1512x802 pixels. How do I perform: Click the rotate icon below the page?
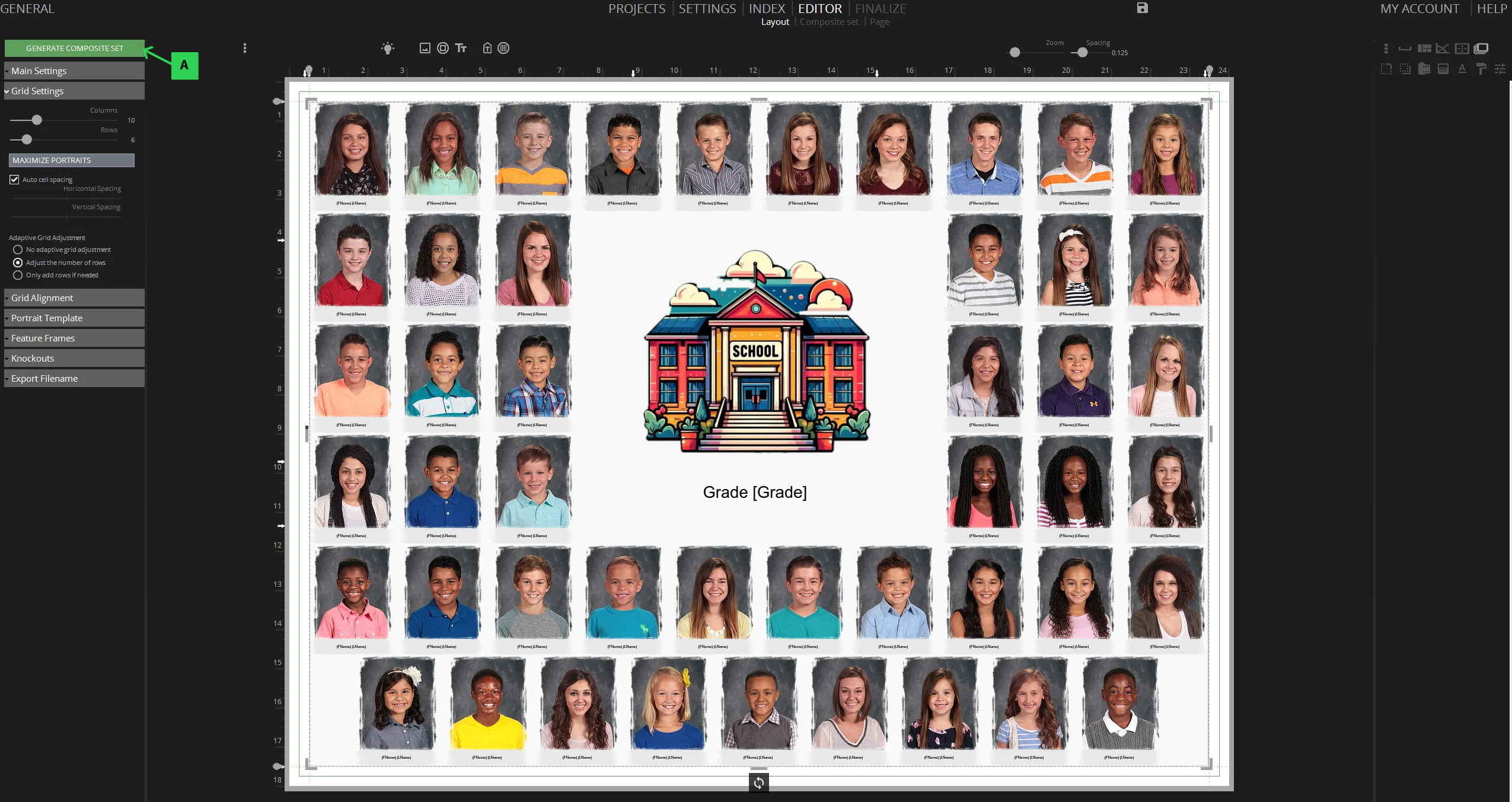[758, 783]
